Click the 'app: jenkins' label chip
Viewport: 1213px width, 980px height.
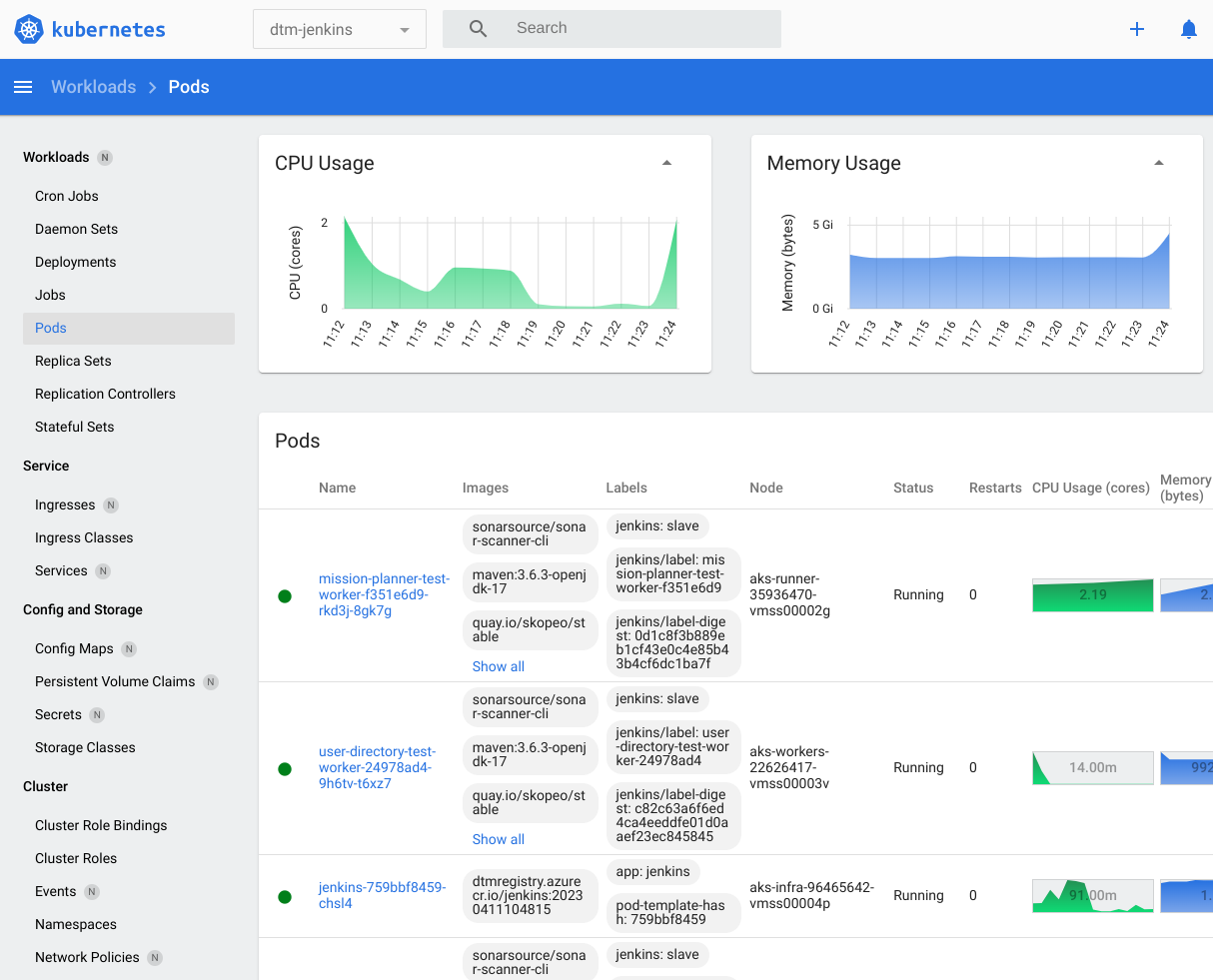(653, 871)
